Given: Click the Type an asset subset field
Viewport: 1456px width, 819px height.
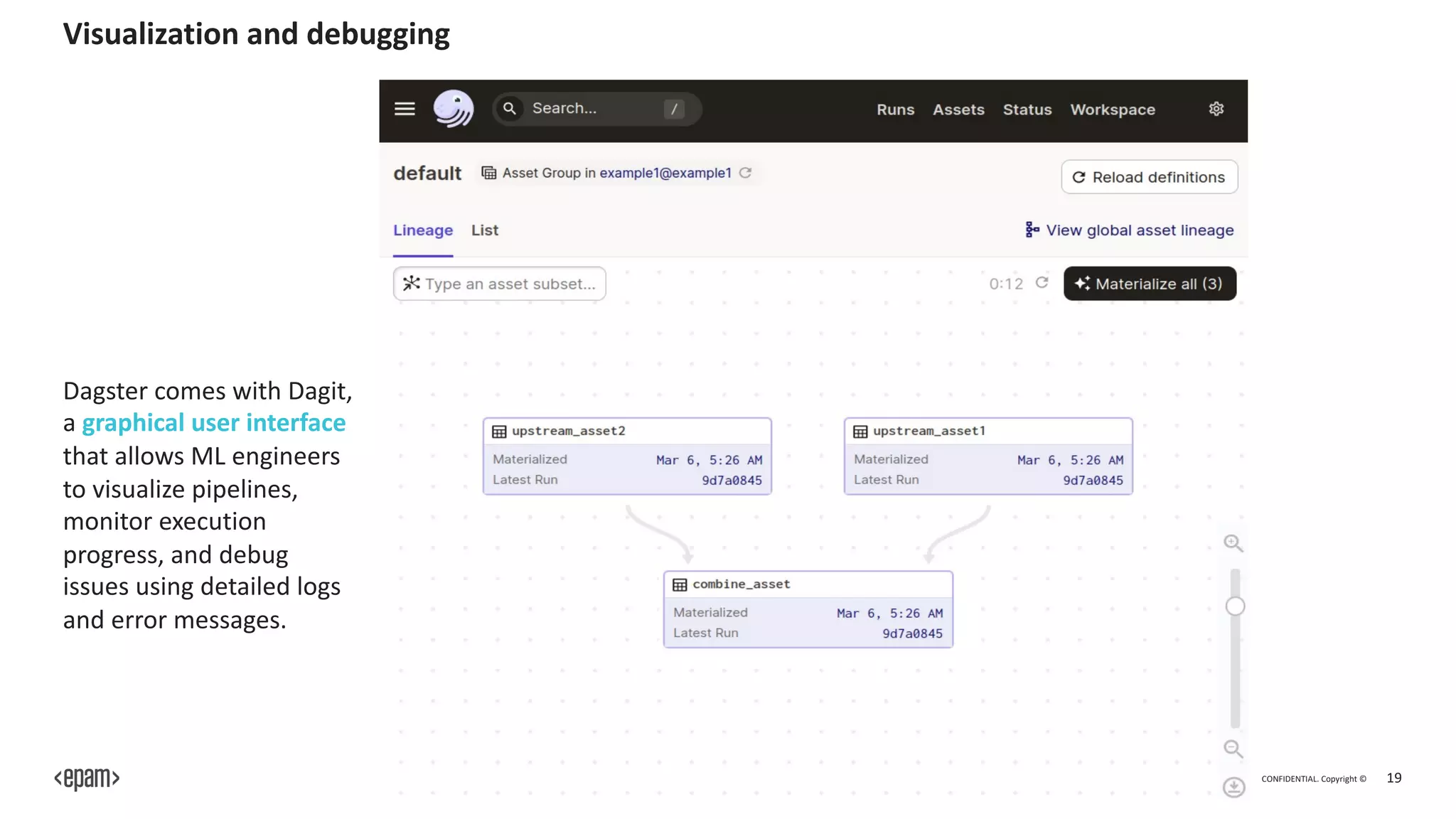Looking at the screenshot, I should tap(499, 284).
